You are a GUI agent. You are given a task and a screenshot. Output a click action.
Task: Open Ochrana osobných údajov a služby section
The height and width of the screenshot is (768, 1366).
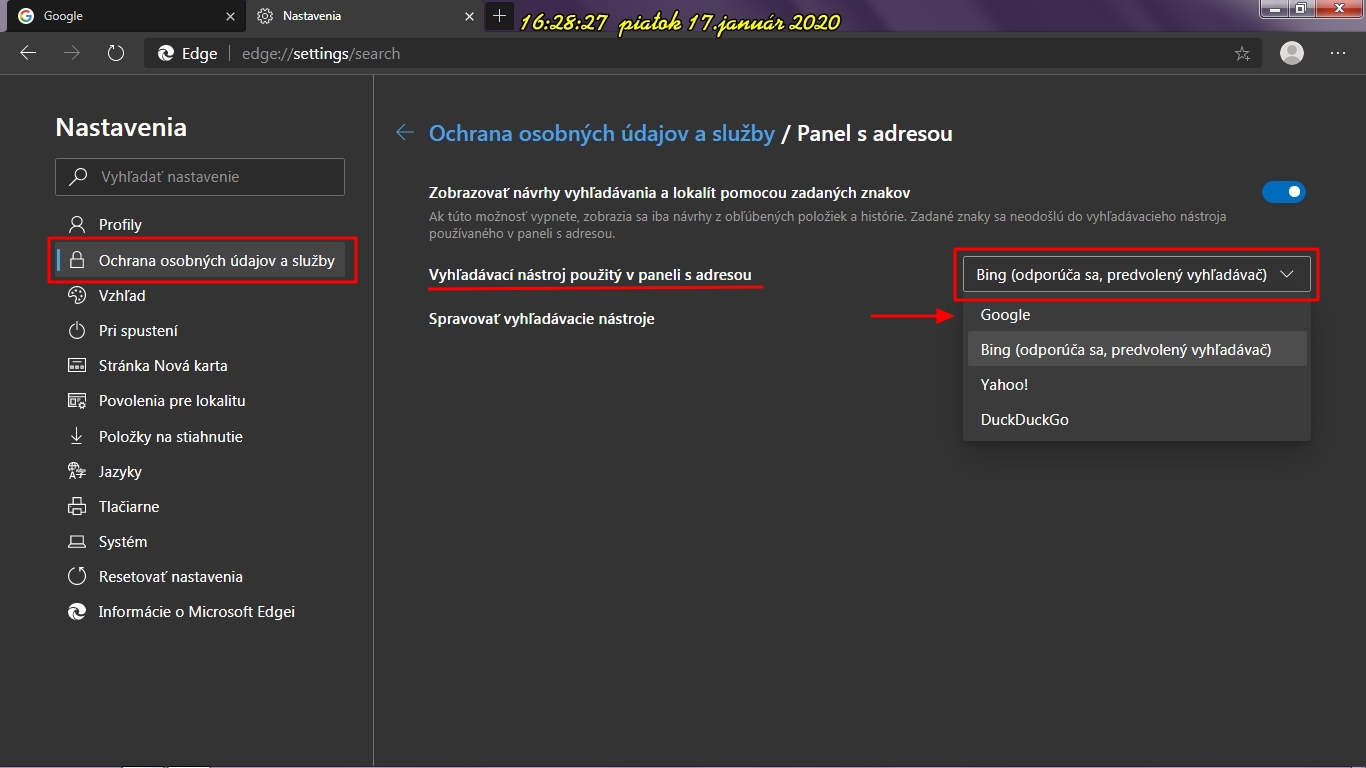click(200, 260)
